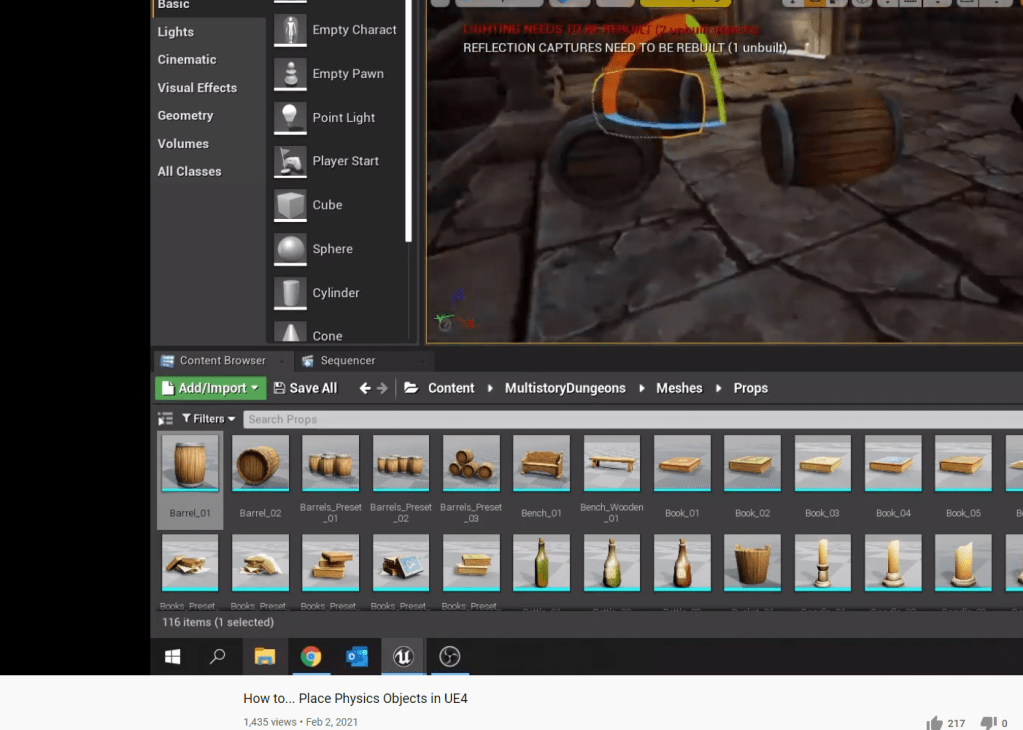Viewport: 1023px width, 730px height.
Task: Expand the arrow after MultistoryDungeons path
Action: click(x=641, y=388)
